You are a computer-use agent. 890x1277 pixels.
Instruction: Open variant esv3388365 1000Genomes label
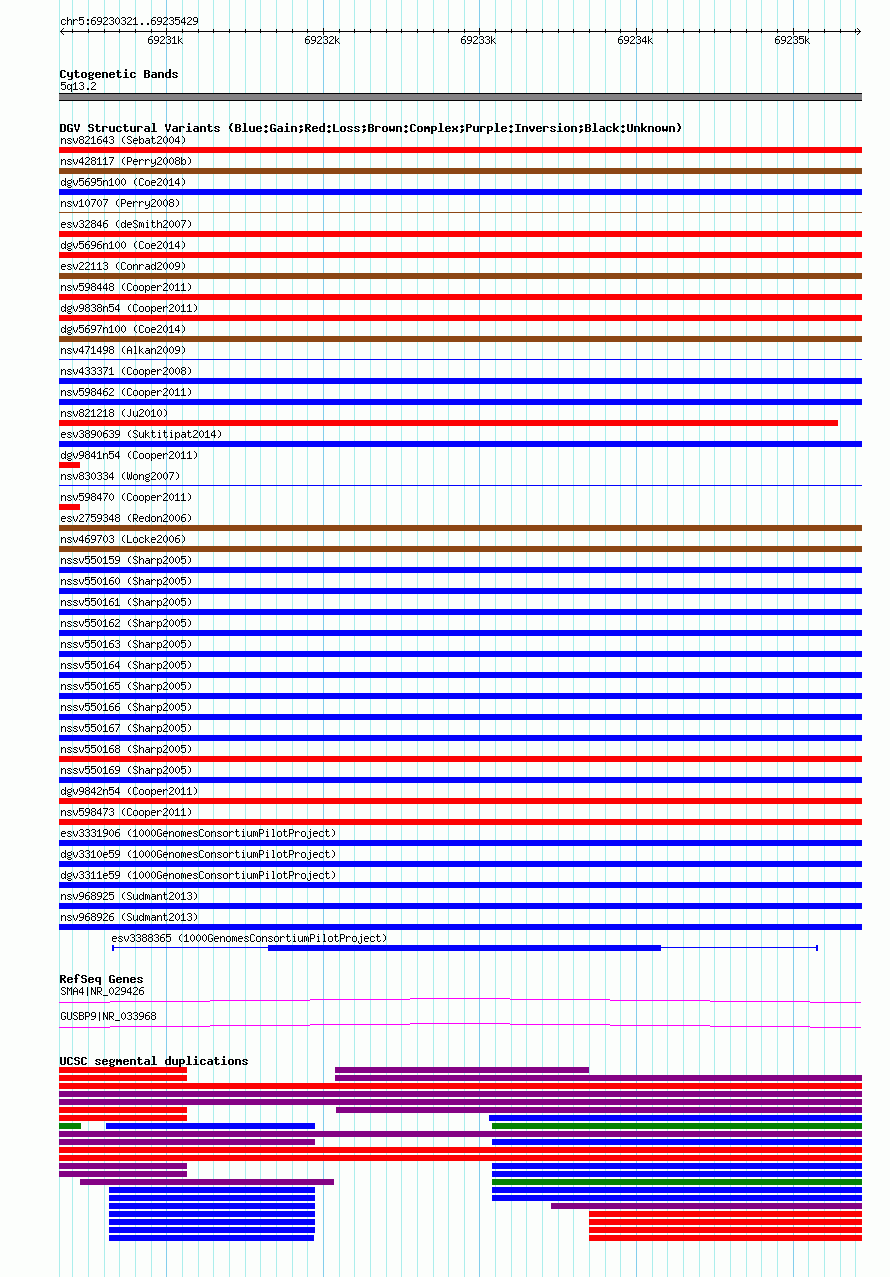point(249,938)
